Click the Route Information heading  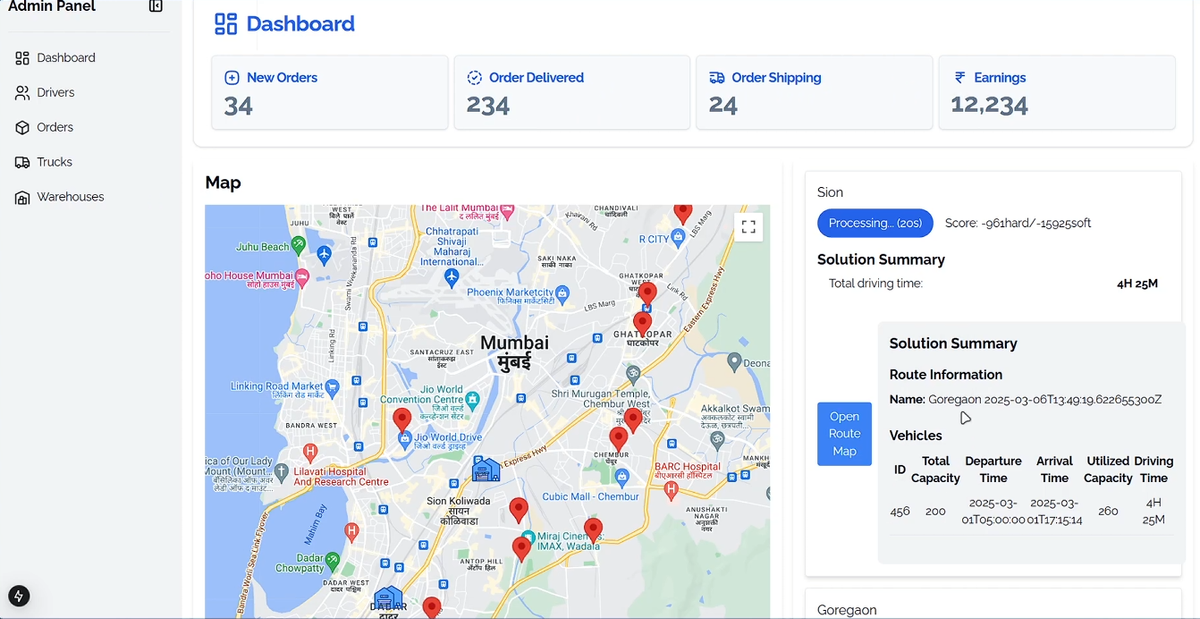(x=946, y=375)
